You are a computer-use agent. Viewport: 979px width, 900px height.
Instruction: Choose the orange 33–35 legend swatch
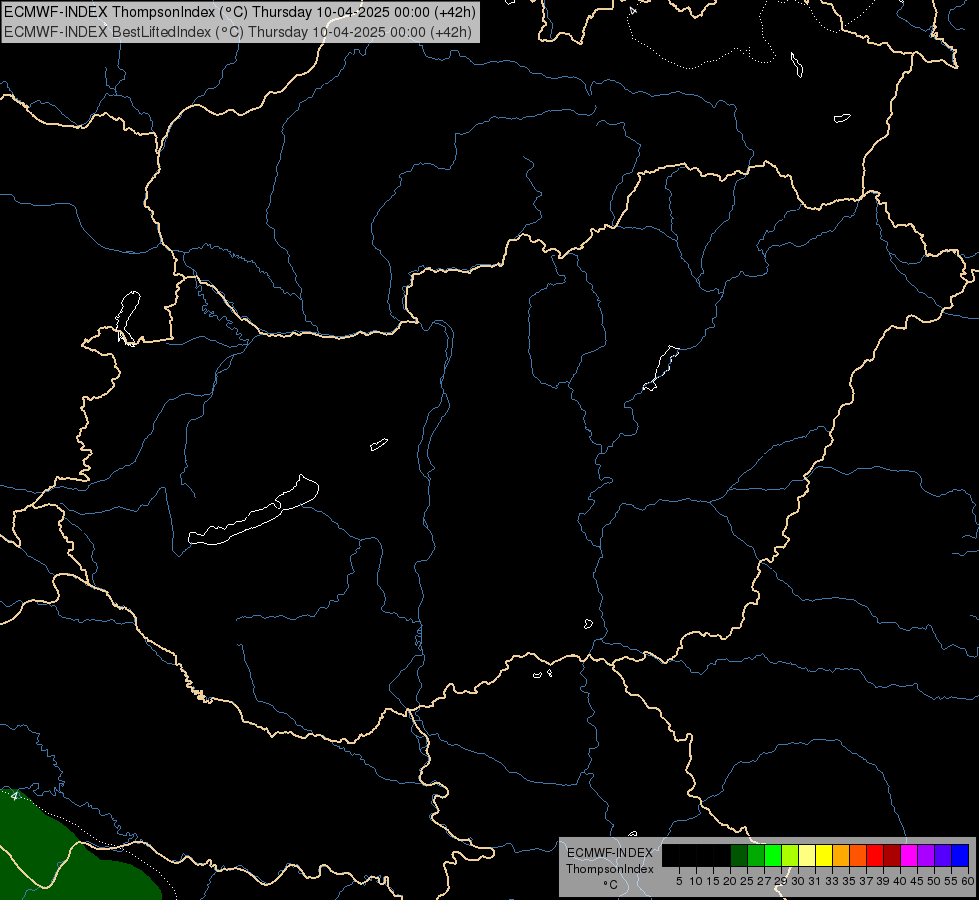click(841, 855)
